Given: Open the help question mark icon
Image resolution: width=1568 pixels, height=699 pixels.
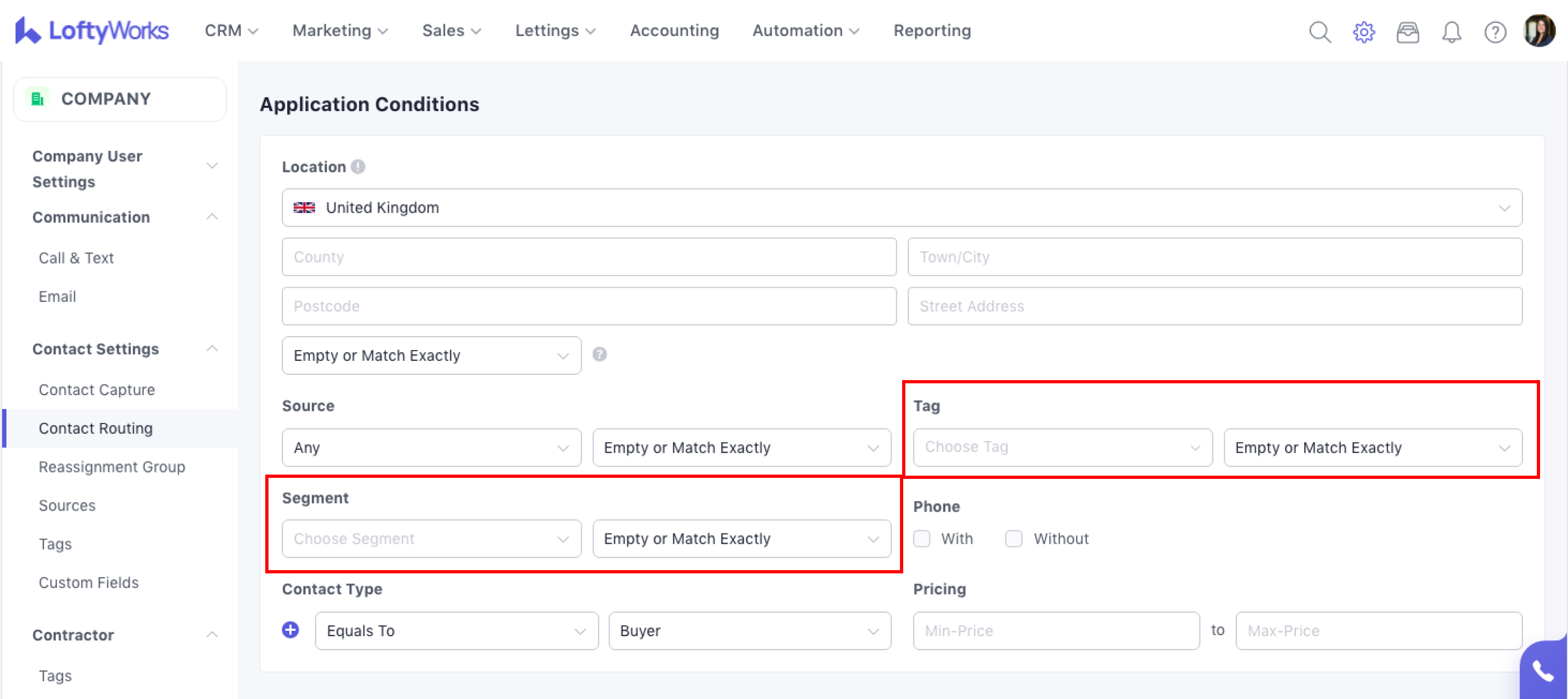Looking at the screenshot, I should coord(1495,32).
